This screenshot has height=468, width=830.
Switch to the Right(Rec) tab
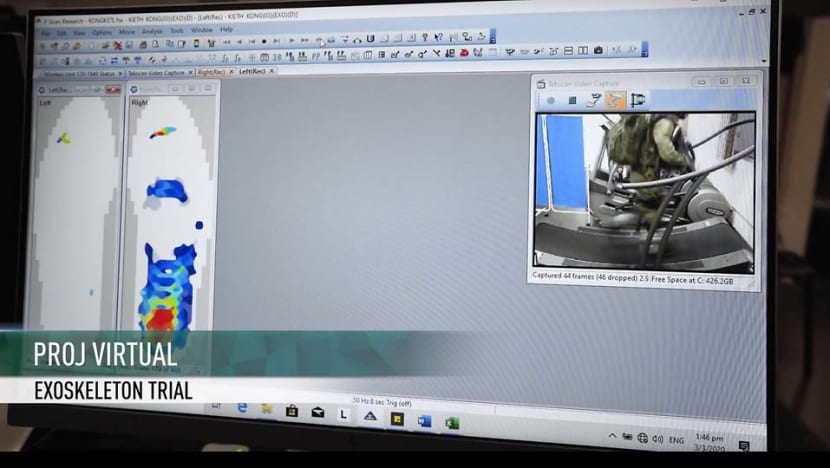(x=212, y=72)
